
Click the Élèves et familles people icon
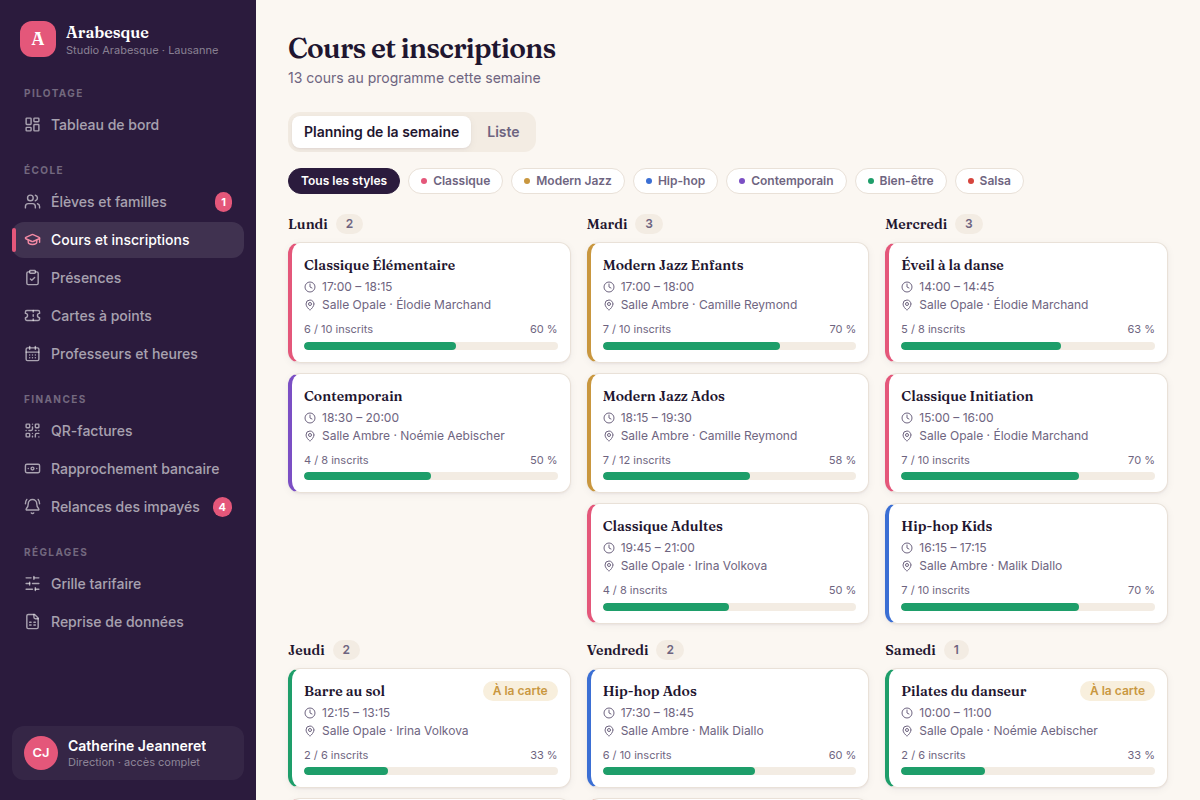click(x=32, y=202)
